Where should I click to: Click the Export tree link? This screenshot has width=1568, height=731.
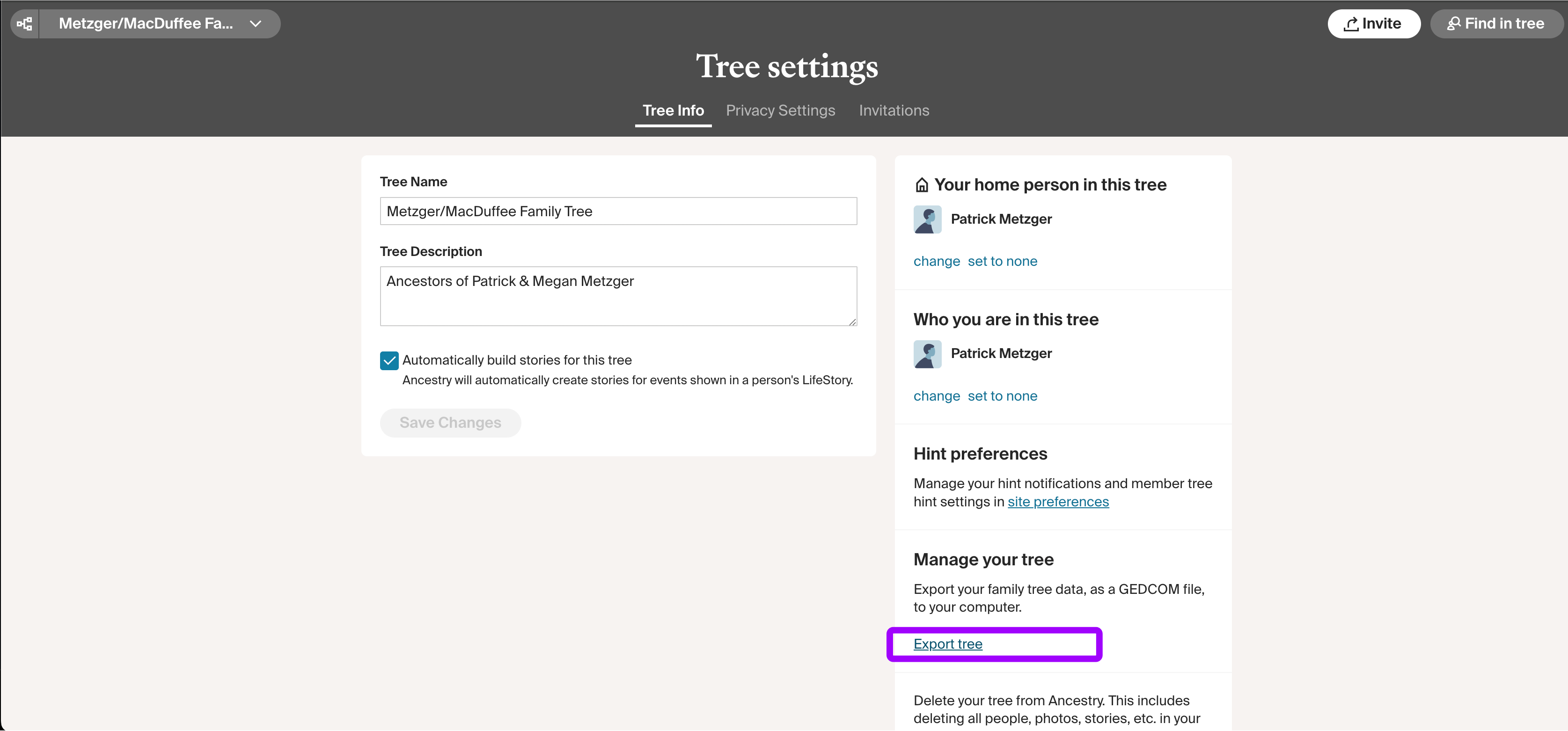click(947, 644)
